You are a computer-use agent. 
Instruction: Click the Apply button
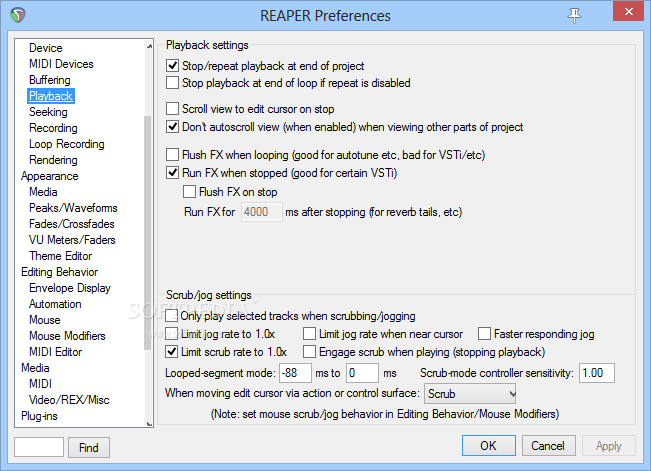(x=609, y=446)
